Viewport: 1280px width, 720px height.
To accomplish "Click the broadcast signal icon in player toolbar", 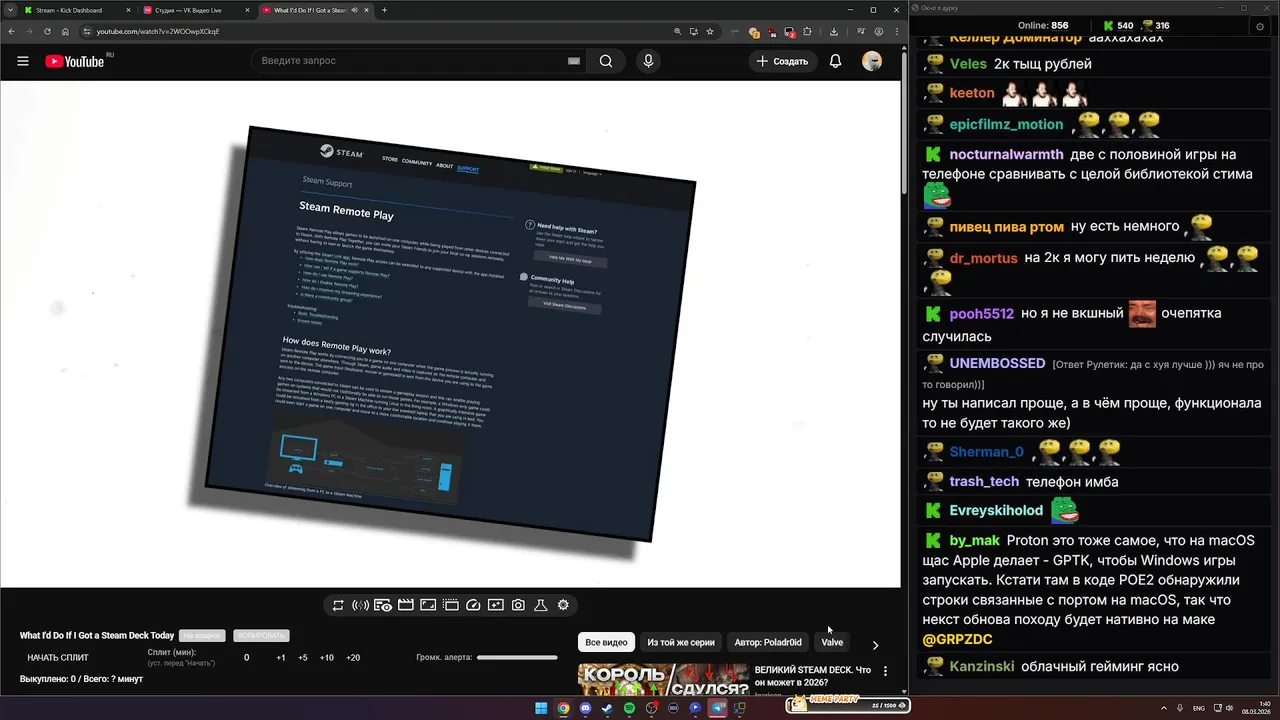I will [360, 605].
